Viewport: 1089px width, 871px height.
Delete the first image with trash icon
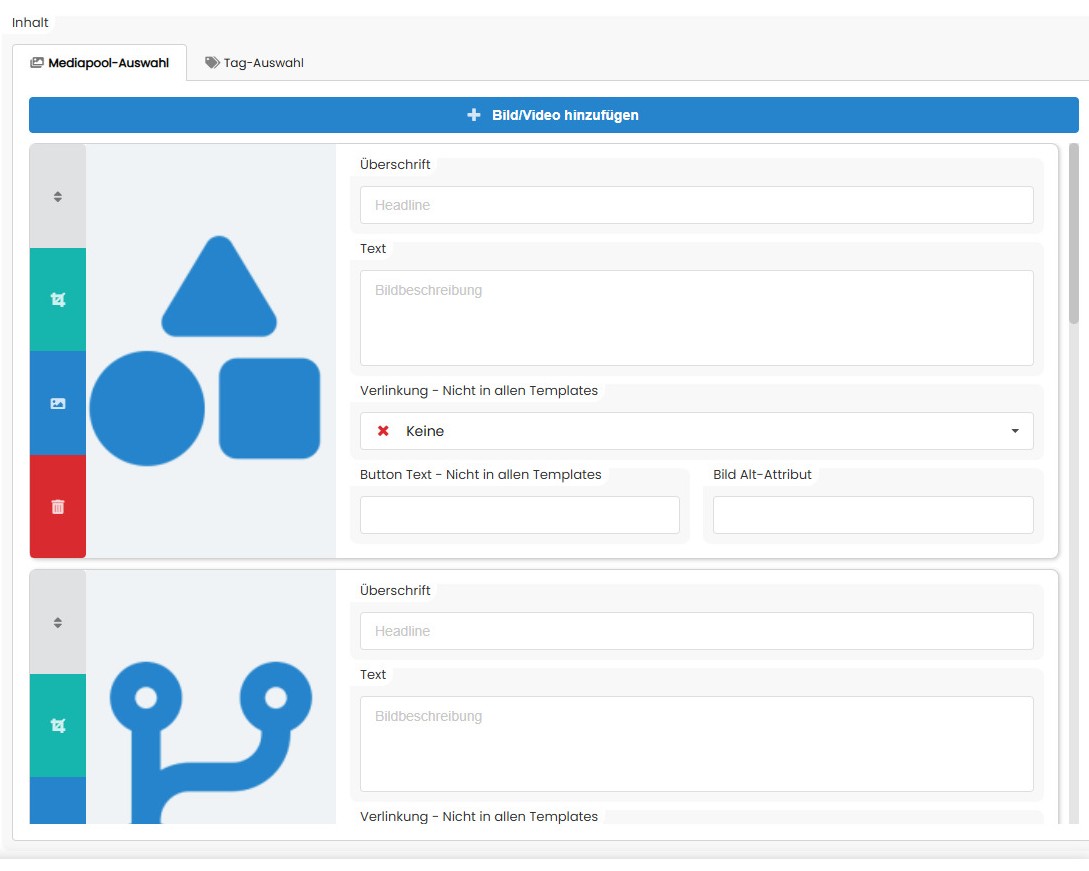point(58,506)
